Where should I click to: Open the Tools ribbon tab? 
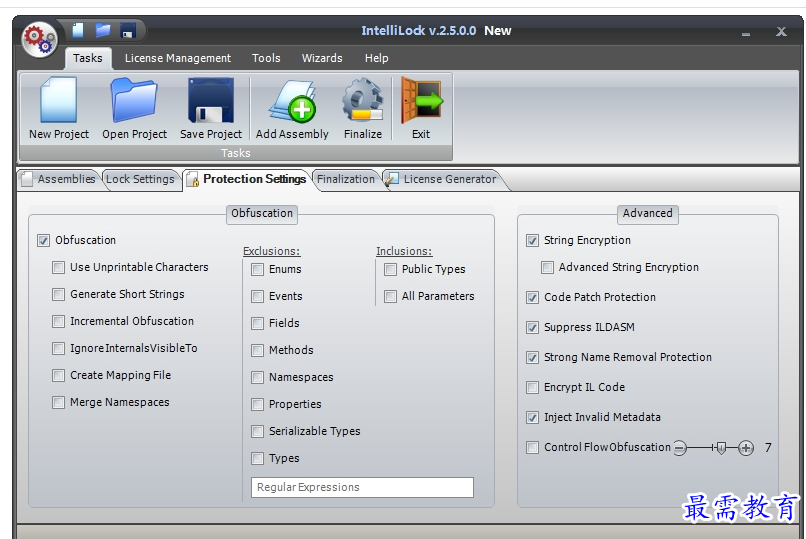[266, 58]
